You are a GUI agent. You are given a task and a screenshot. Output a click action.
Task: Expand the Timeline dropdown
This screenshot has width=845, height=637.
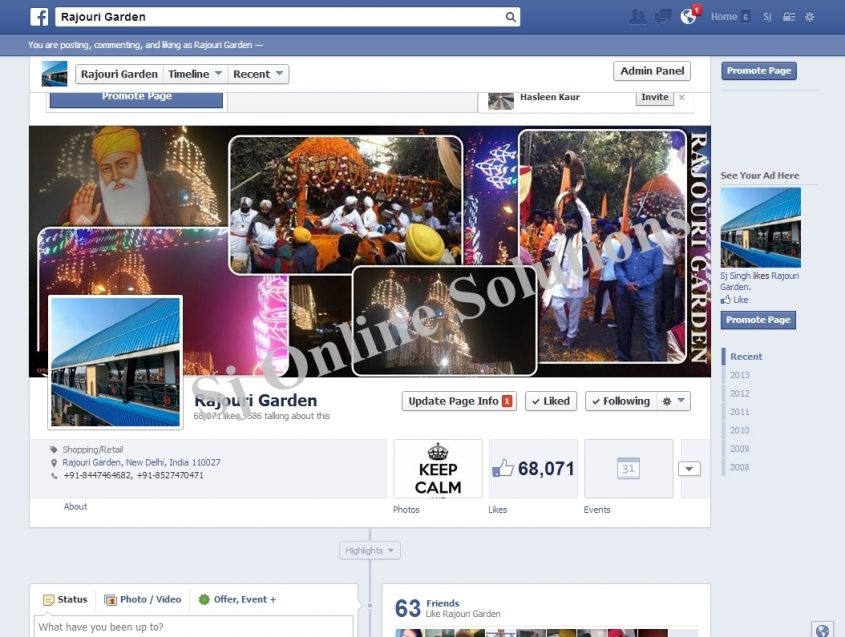pyautogui.click(x=195, y=74)
